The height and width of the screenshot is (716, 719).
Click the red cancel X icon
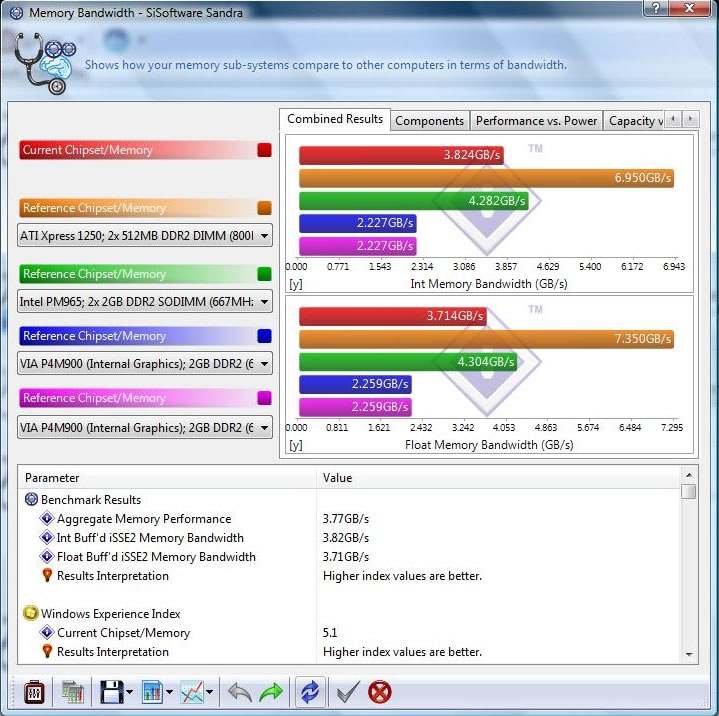tap(380, 691)
